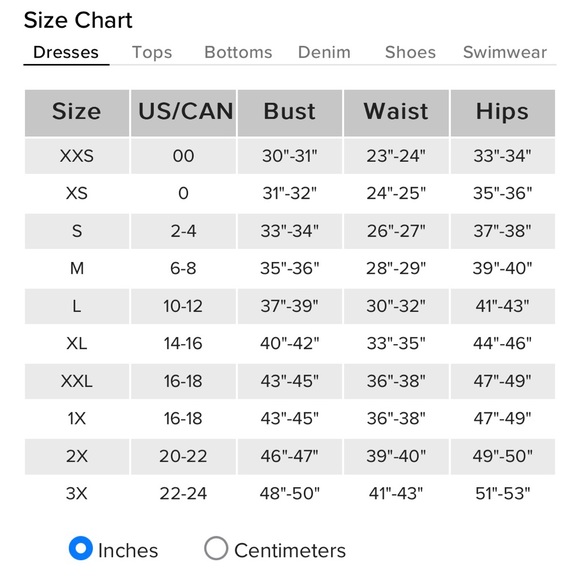Click the Size column header
The width and height of the screenshot is (580, 580).
tap(77, 112)
